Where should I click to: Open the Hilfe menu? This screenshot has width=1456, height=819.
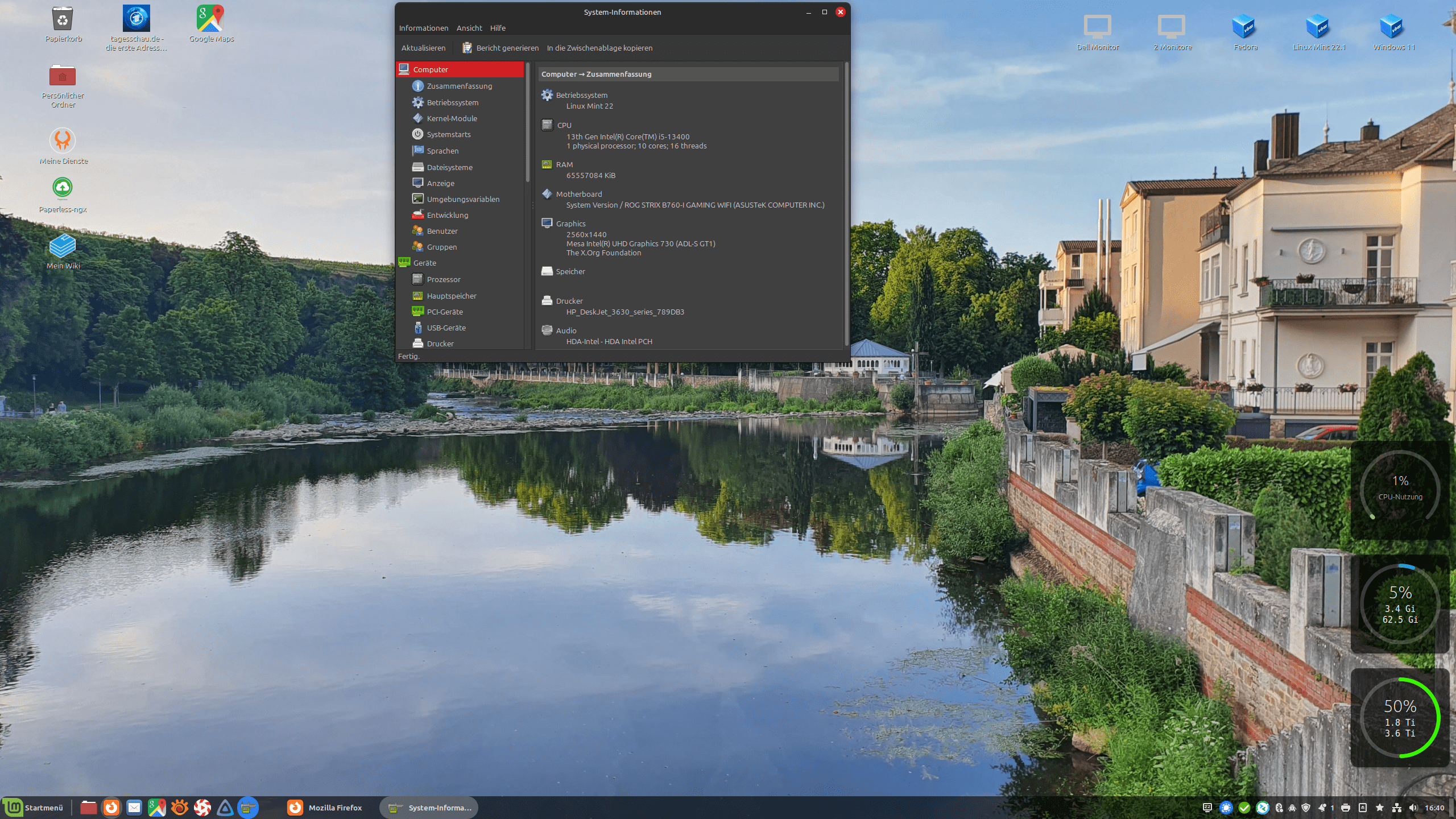point(498,28)
